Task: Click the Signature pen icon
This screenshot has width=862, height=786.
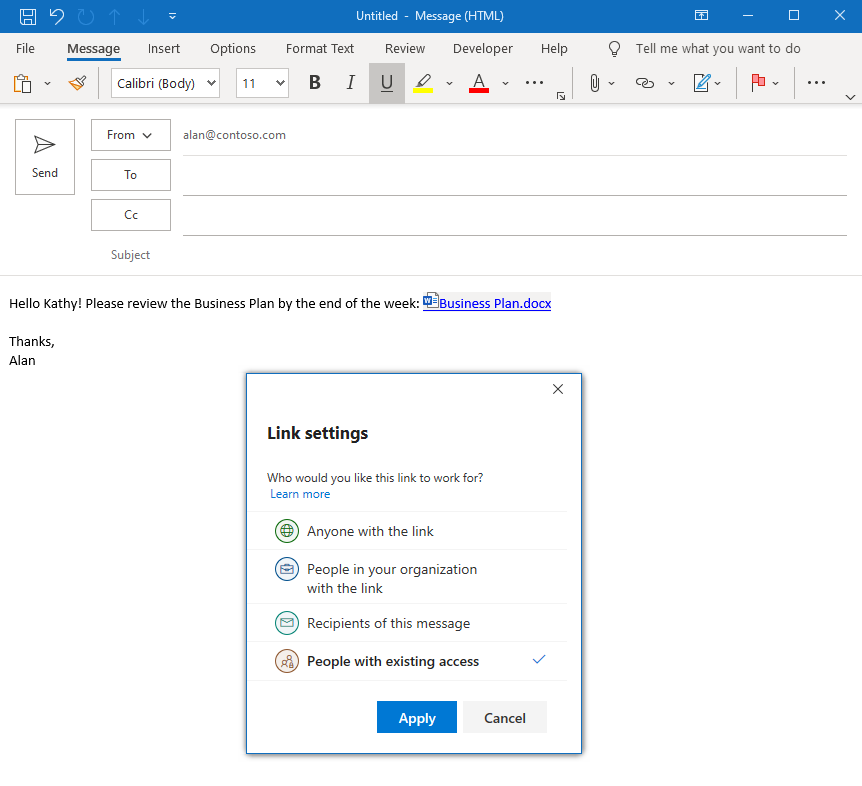Action: click(702, 83)
